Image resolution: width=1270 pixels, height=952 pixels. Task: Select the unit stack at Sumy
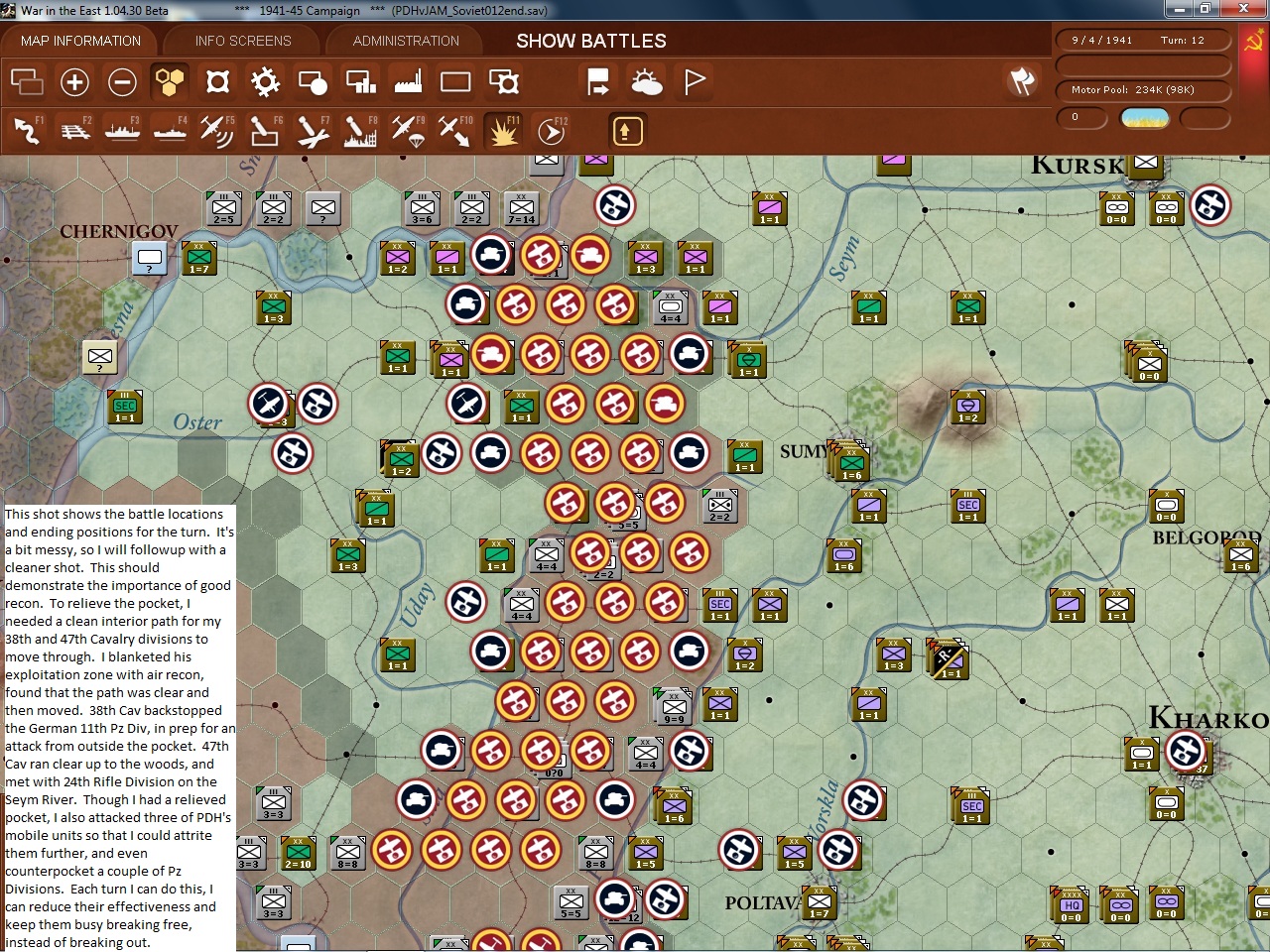coord(850,462)
